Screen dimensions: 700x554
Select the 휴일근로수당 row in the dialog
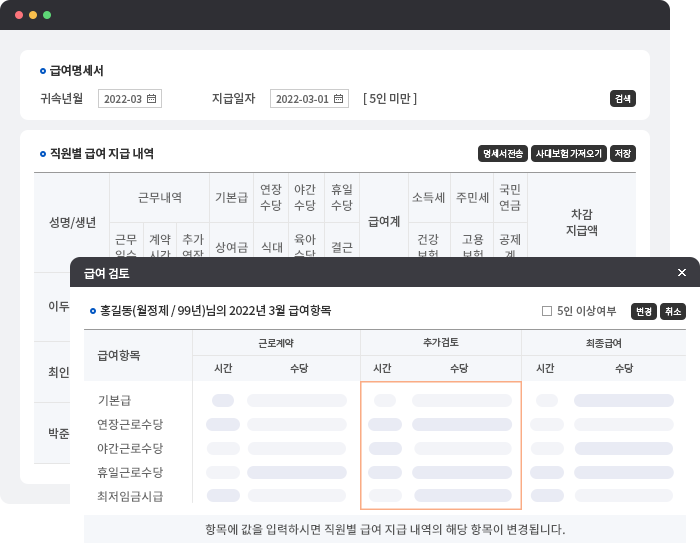(x=130, y=472)
